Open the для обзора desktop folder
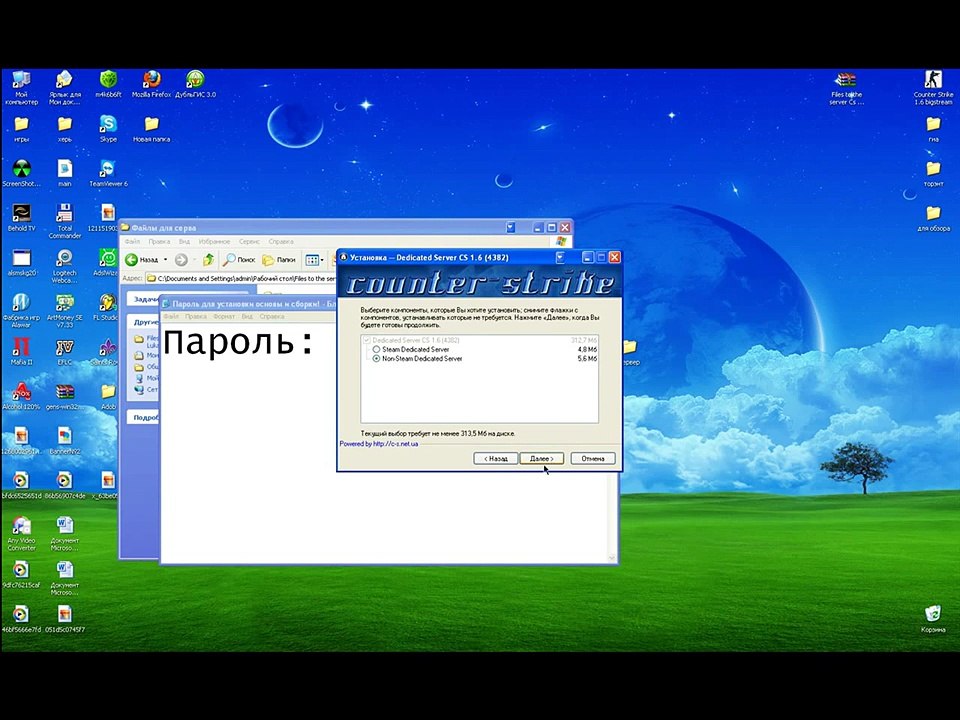Image resolution: width=960 pixels, height=720 pixels. (933, 218)
